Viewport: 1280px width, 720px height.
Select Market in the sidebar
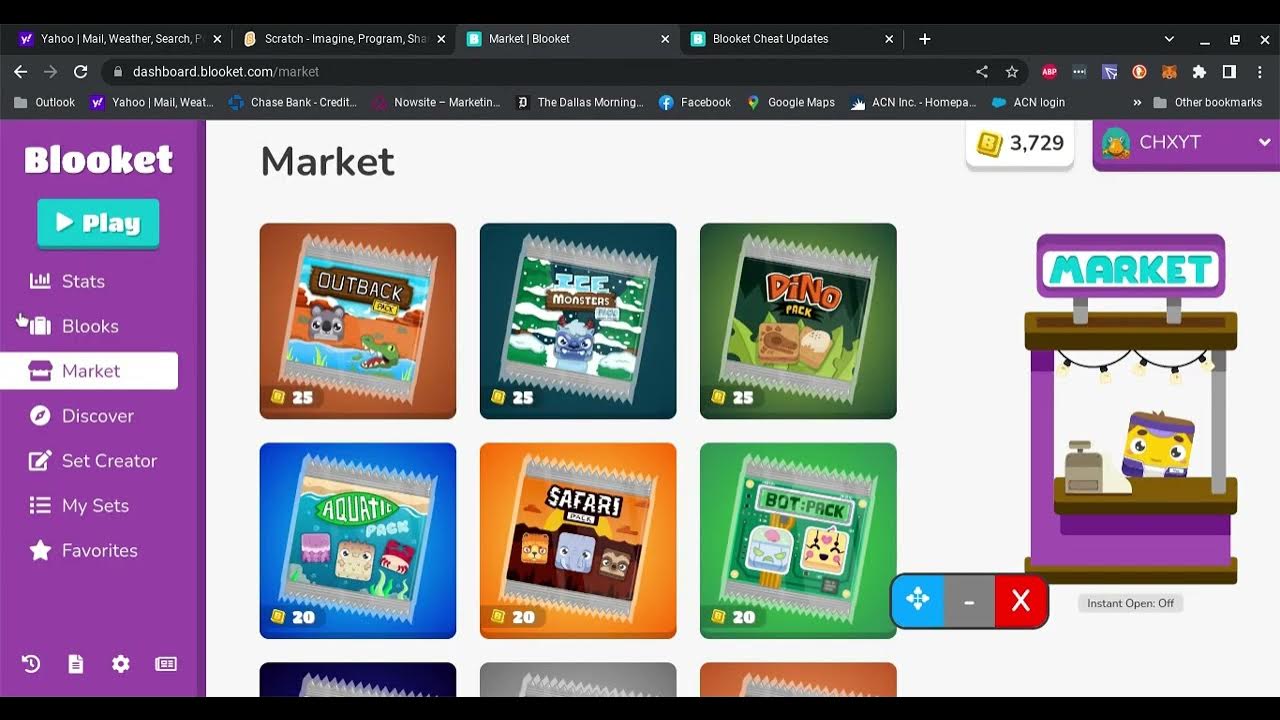(89, 371)
